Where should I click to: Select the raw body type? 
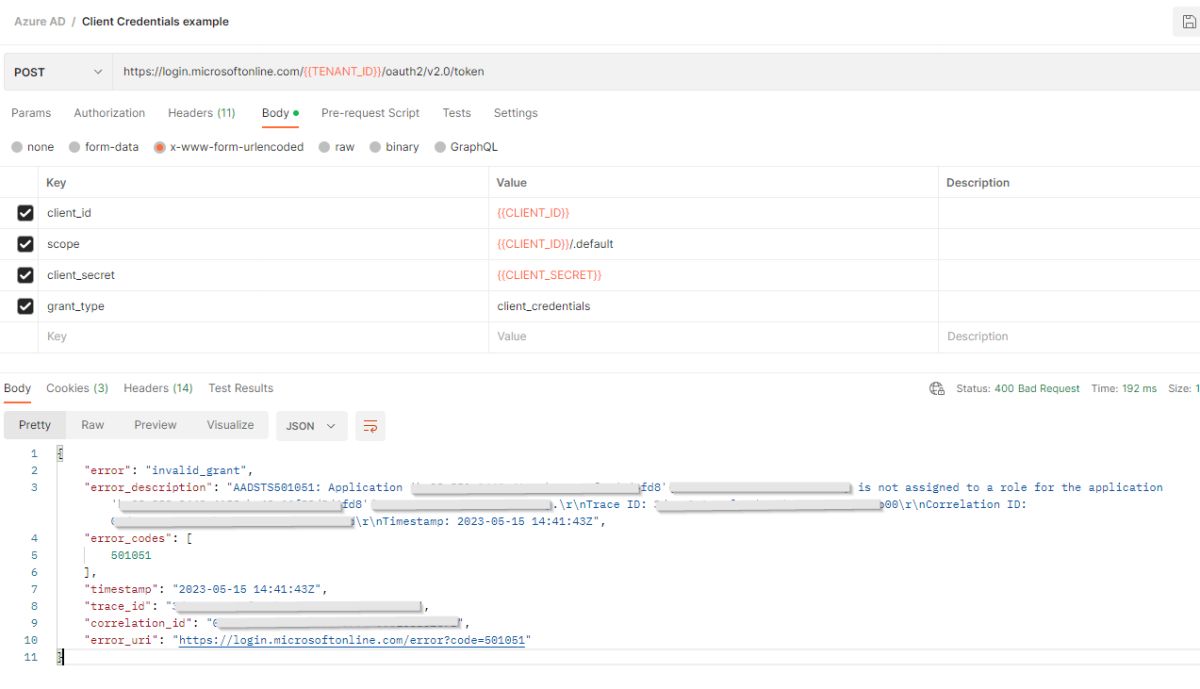pyautogui.click(x=337, y=147)
